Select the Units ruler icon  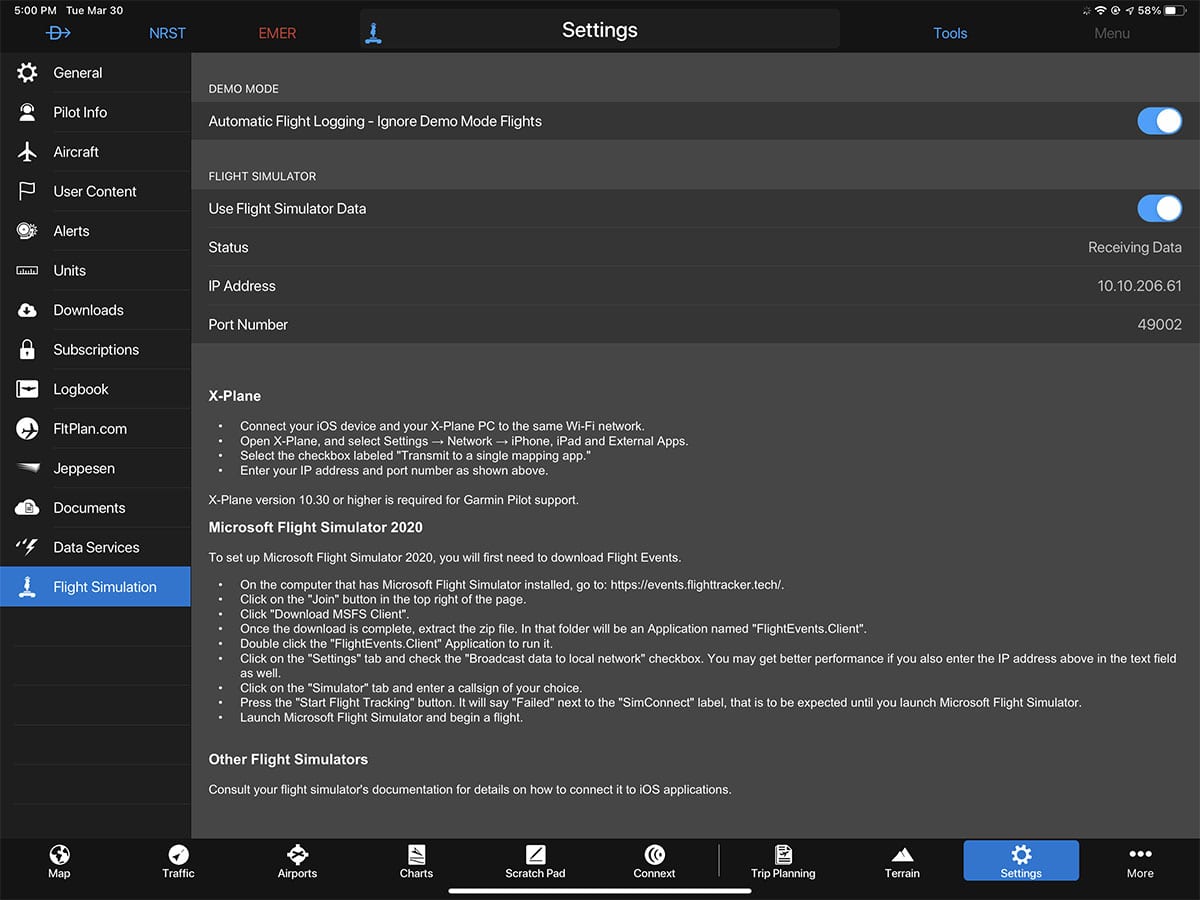pos(27,271)
